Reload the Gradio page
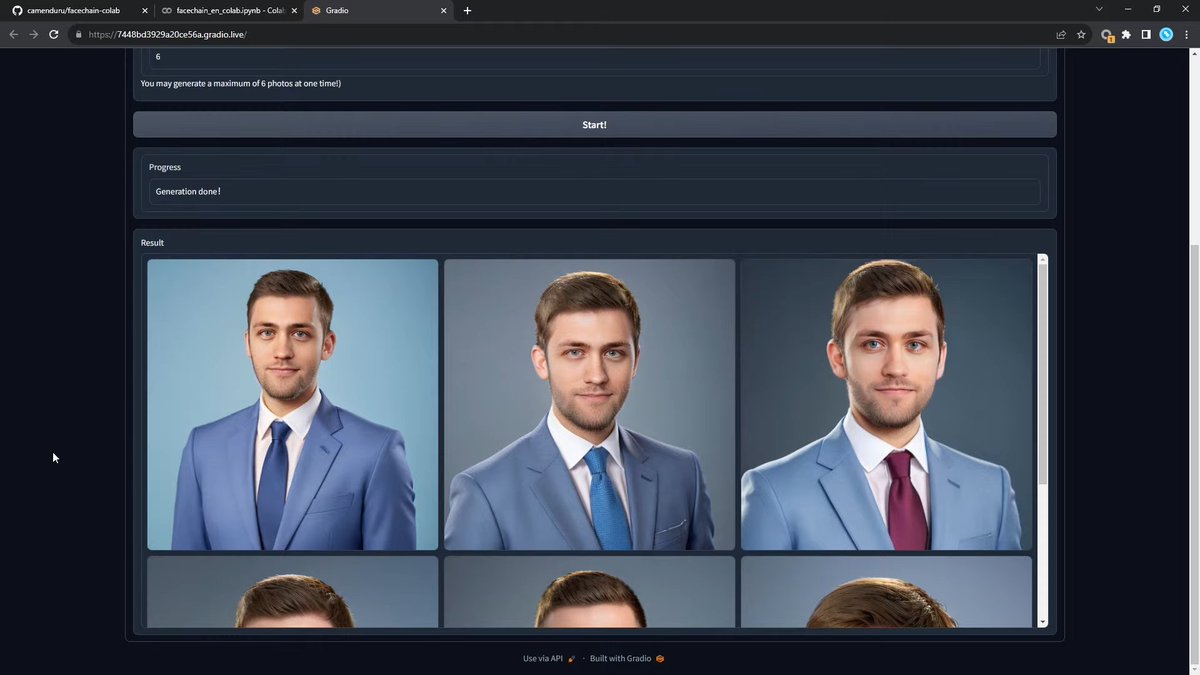The height and width of the screenshot is (675, 1200). click(53, 34)
